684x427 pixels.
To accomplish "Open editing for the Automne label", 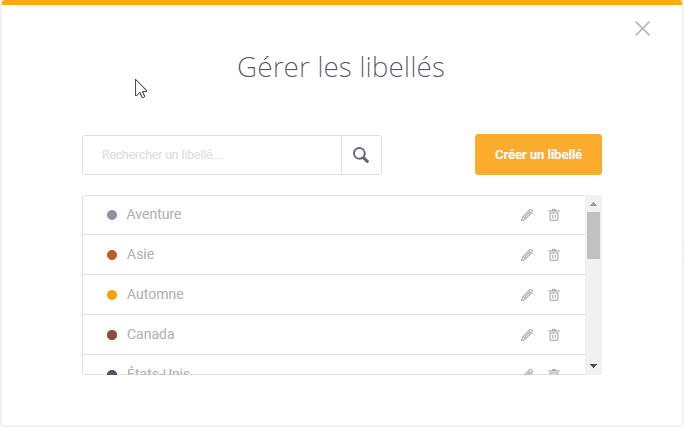I will (527, 295).
